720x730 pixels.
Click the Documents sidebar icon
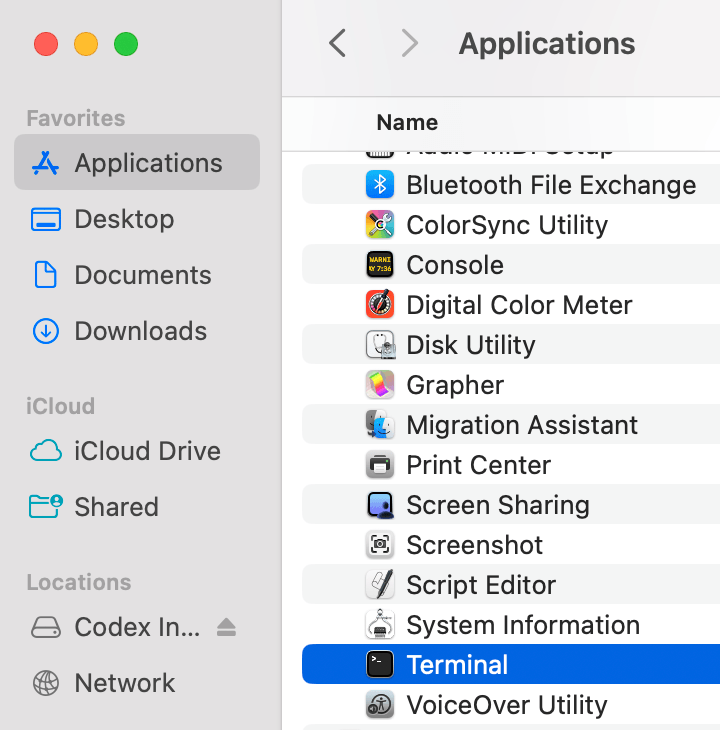coord(46,275)
